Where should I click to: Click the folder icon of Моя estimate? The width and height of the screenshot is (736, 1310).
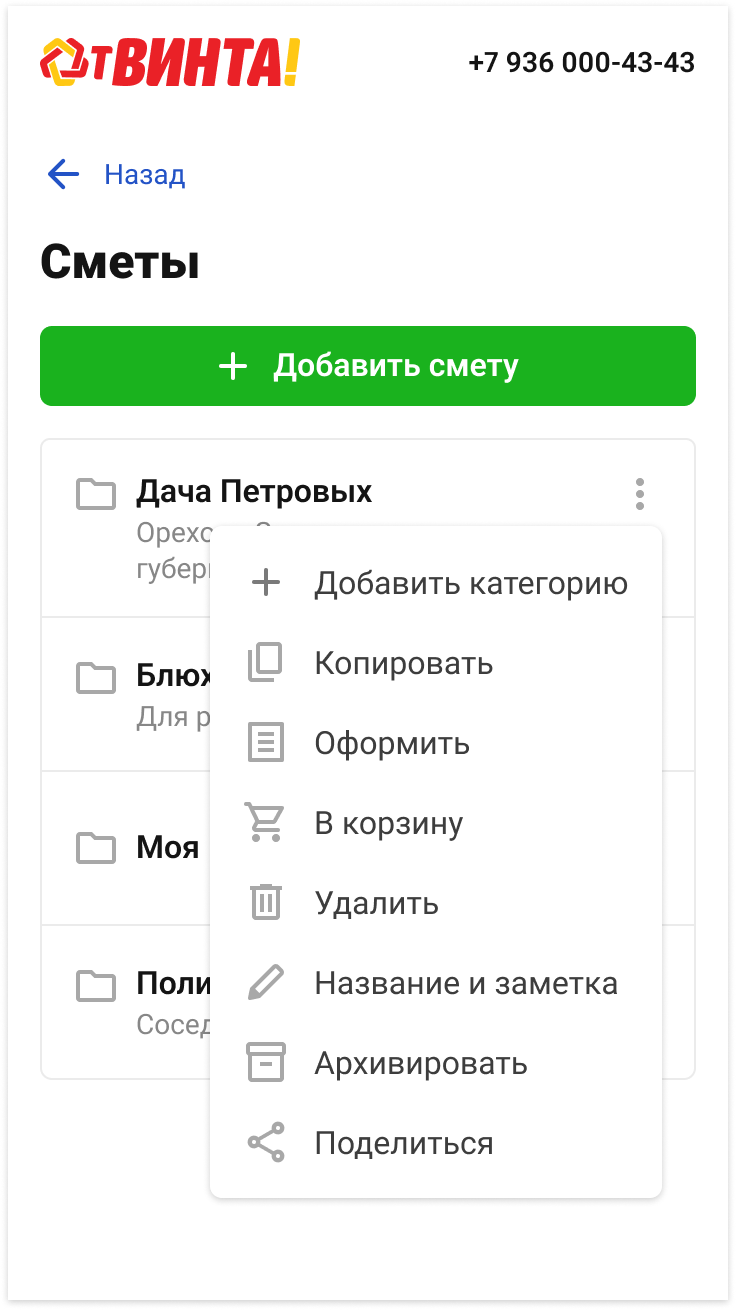(96, 848)
